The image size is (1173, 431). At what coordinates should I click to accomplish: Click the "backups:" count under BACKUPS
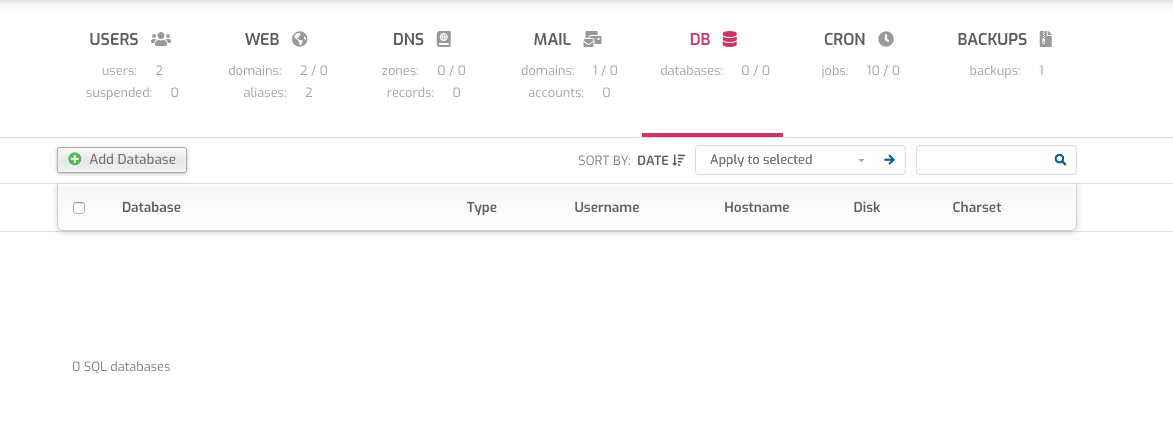pyautogui.click(x=1006, y=71)
